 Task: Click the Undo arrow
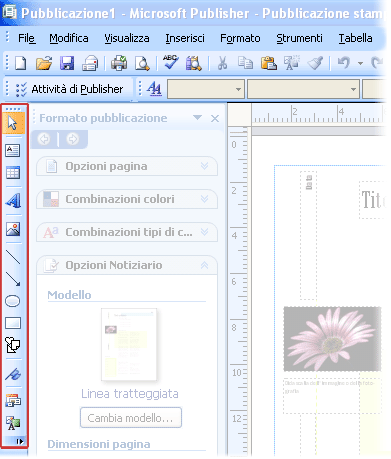(x=344, y=63)
